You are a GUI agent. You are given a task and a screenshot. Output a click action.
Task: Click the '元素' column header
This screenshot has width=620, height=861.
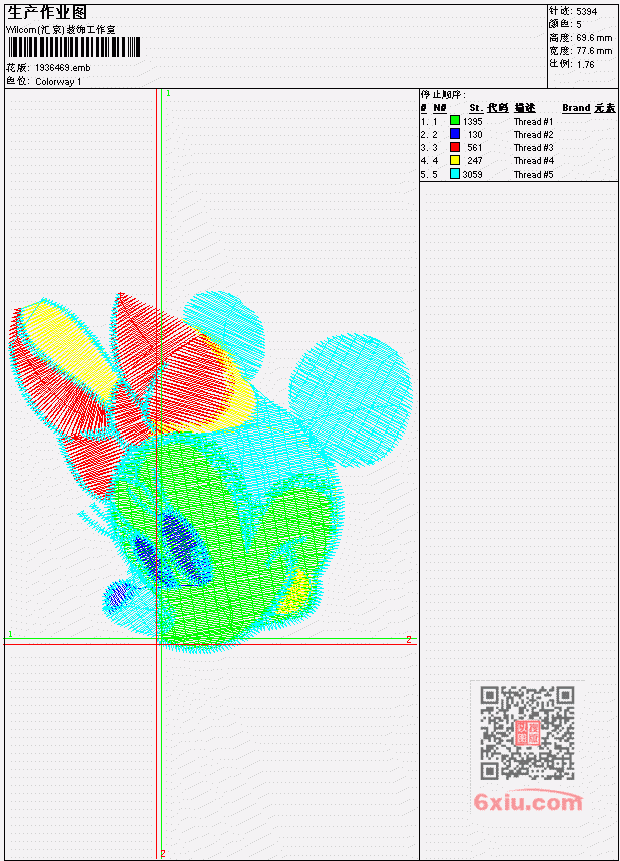pyautogui.click(x=605, y=108)
